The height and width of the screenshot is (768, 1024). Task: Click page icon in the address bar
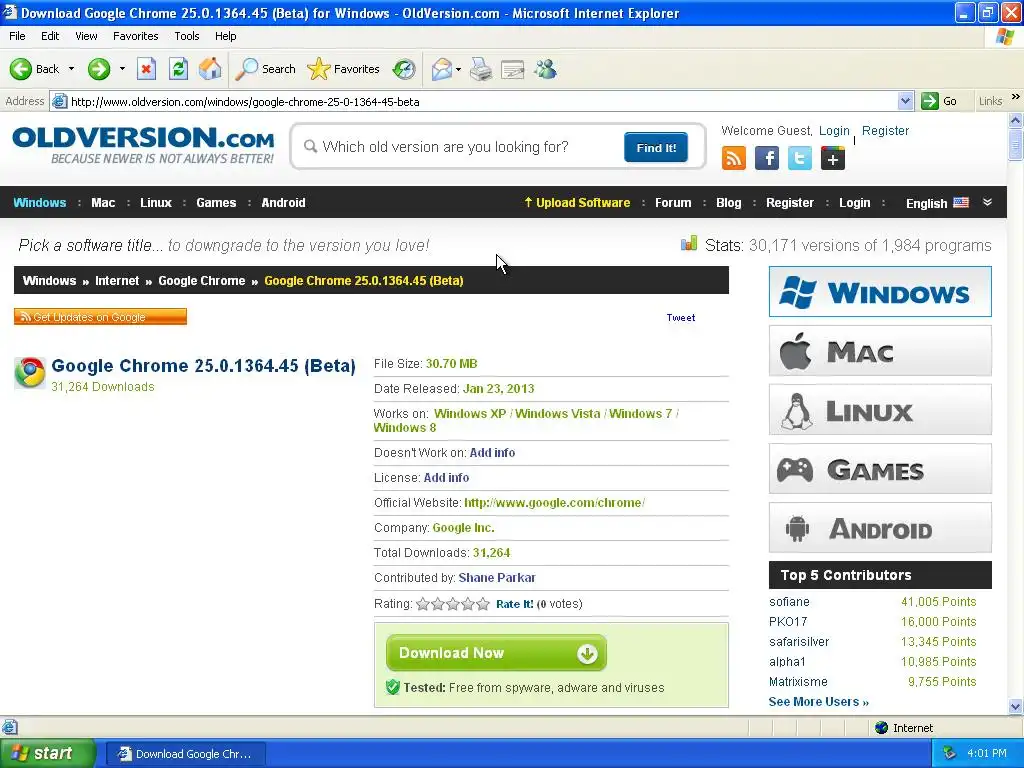click(59, 101)
